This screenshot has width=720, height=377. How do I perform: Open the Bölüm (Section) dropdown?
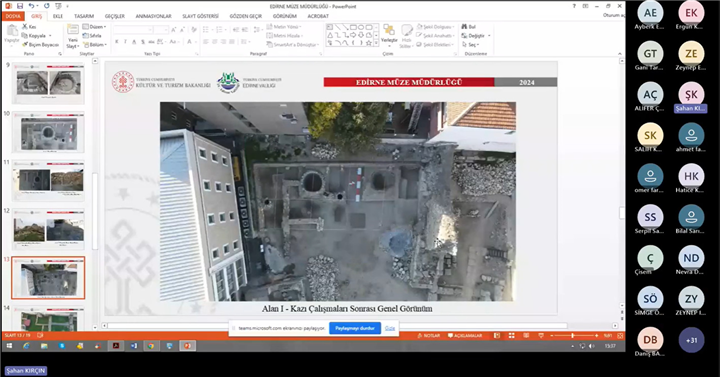click(95, 45)
